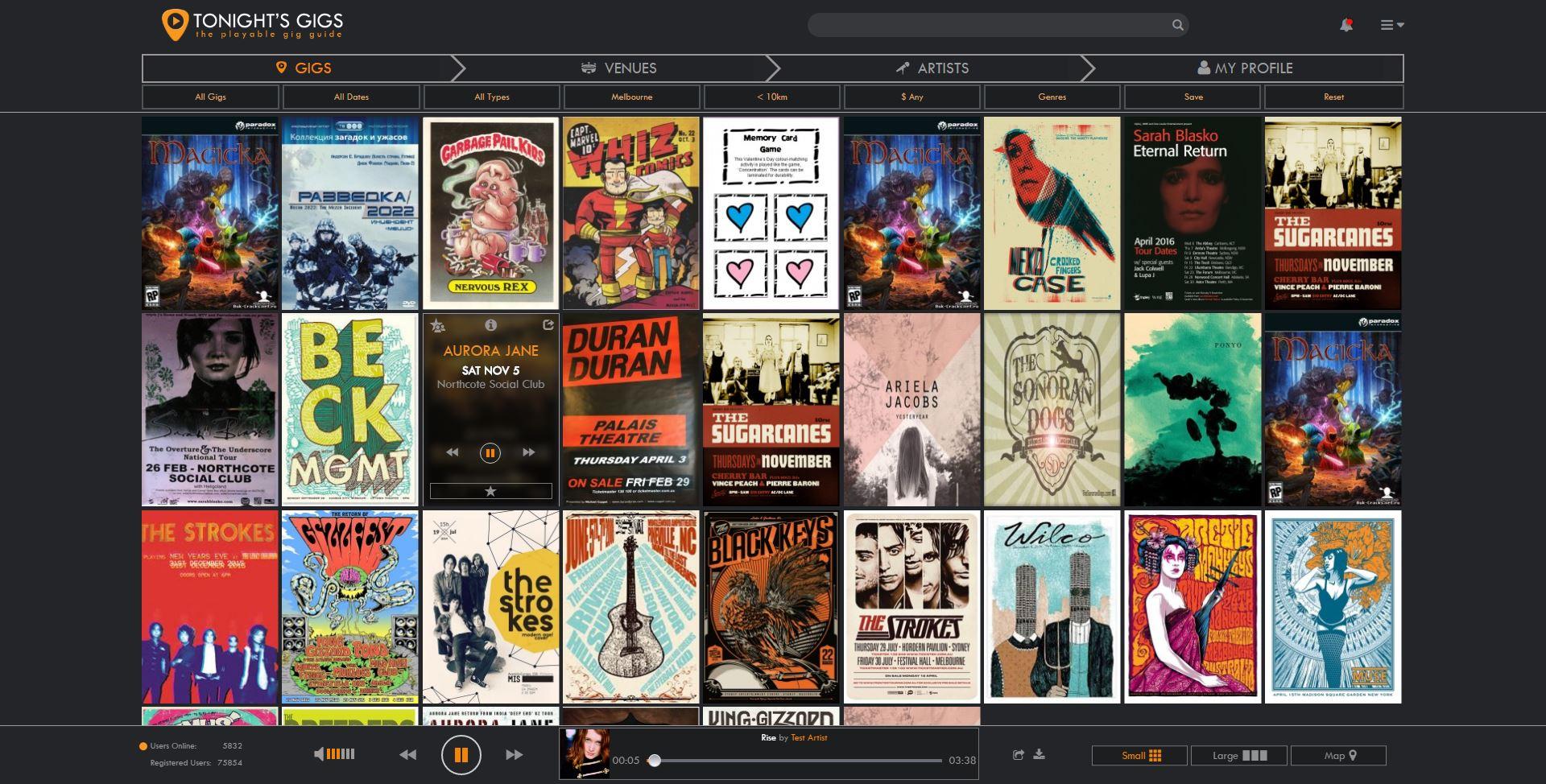1546x784 pixels.
Task: Click rewind on the Aurora Jane card
Action: click(x=453, y=452)
